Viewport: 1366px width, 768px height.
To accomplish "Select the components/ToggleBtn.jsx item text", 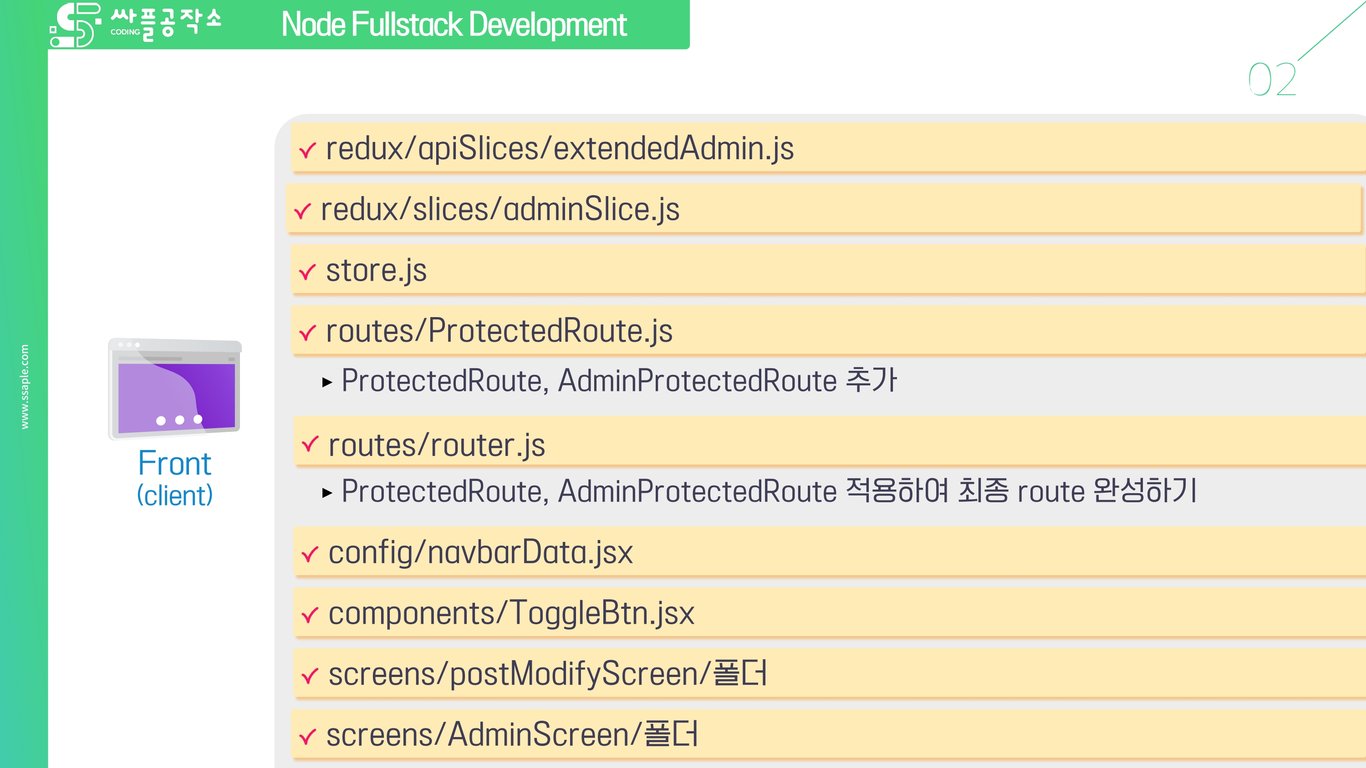I will [x=511, y=613].
